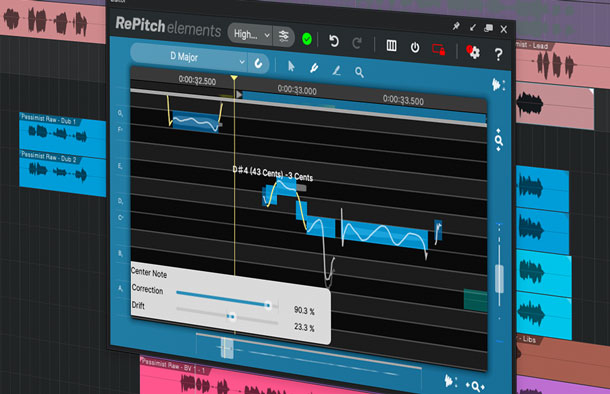Click the play marker beside the playhead
Screen dimensions: 610x394
click(x=239, y=95)
